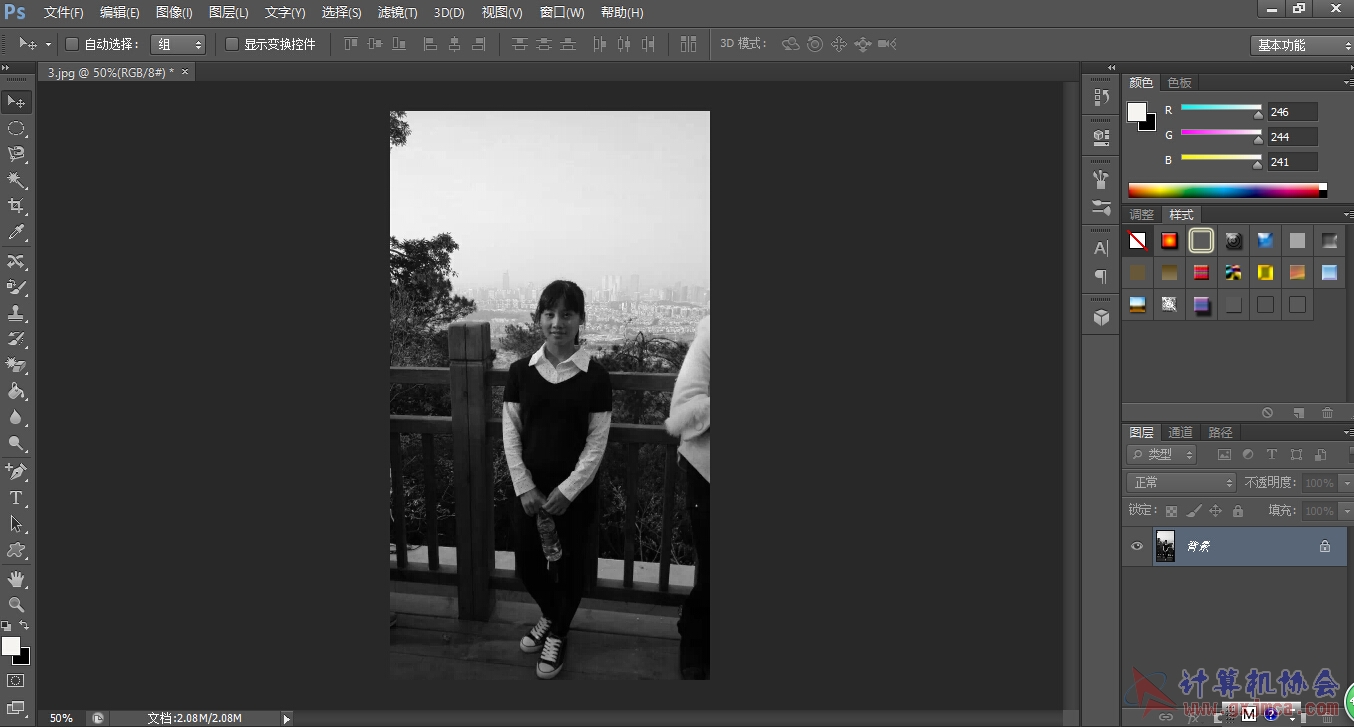Select the Patch healing tool
1354x727 pixels.
tap(16, 261)
